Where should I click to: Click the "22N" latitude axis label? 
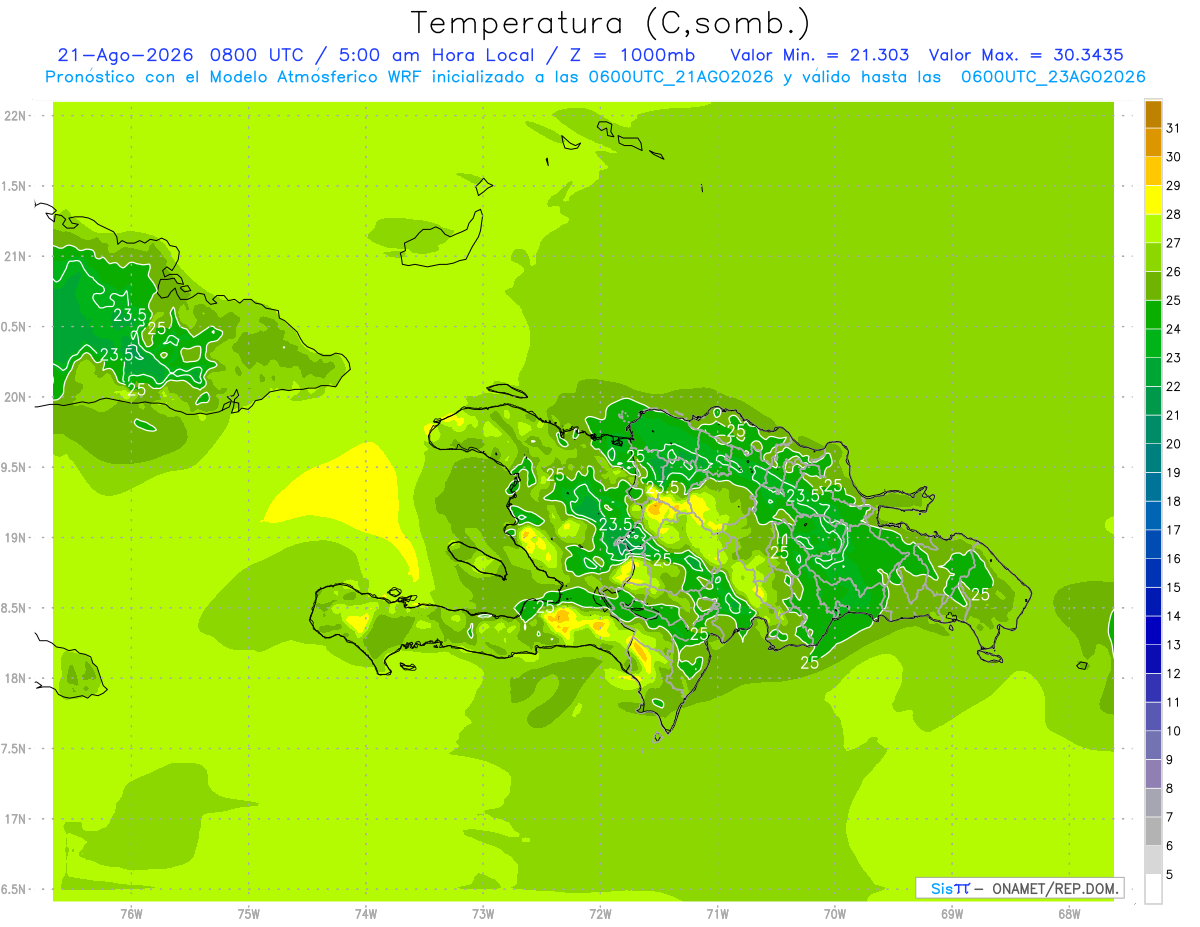click(15, 116)
